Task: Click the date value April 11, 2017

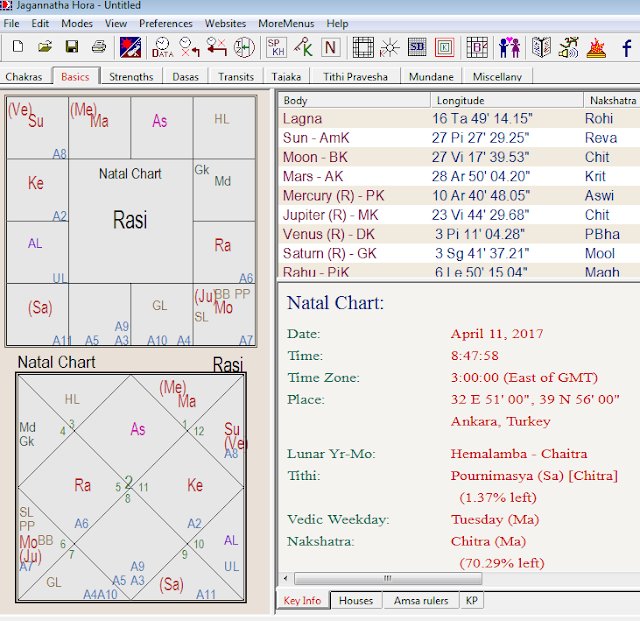Action: (497, 334)
